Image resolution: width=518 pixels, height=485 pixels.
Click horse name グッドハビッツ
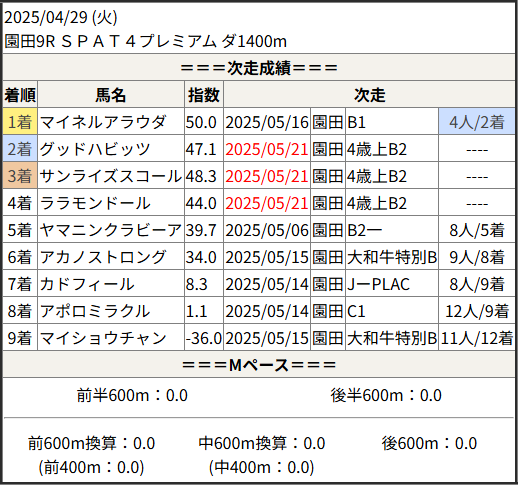(x=95, y=149)
